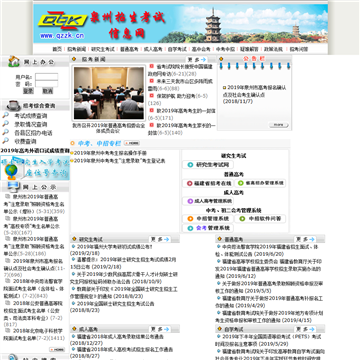The width and height of the screenshot is (360, 360).
Task: Open 自学考试 in the top navigation bar
Action: point(177,49)
